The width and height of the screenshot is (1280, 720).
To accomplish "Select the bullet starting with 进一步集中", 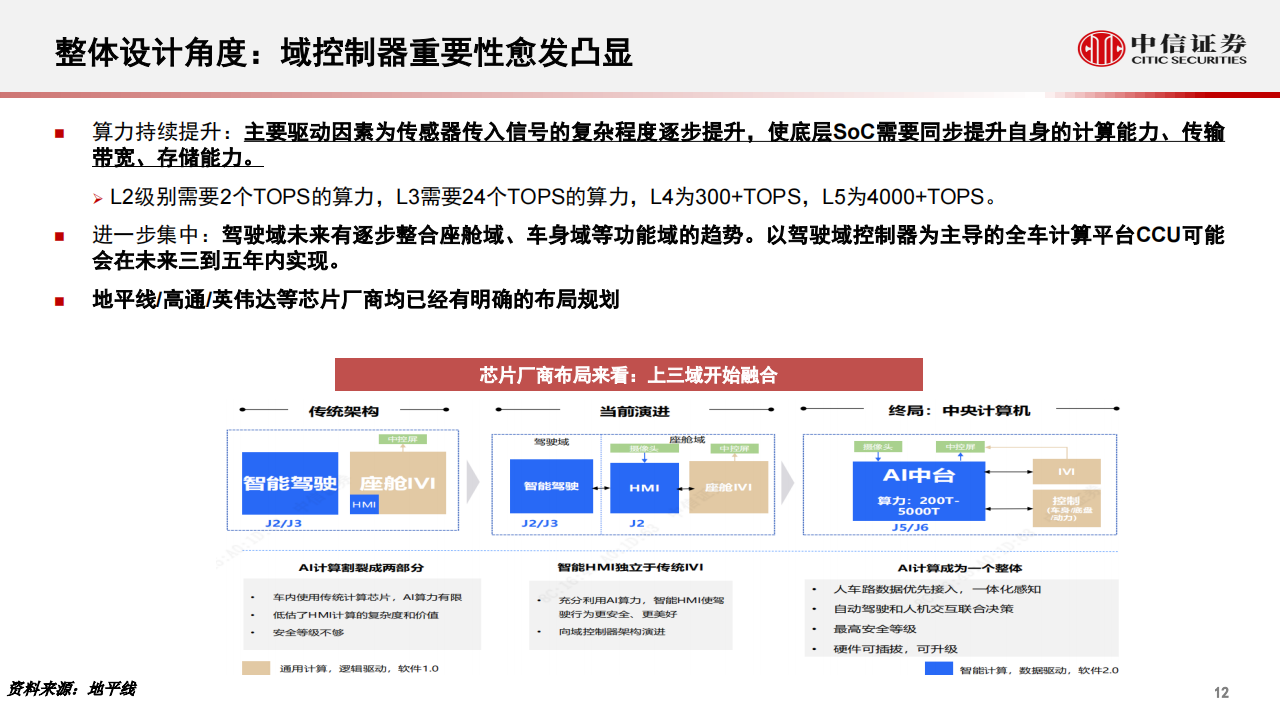I will (658, 249).
